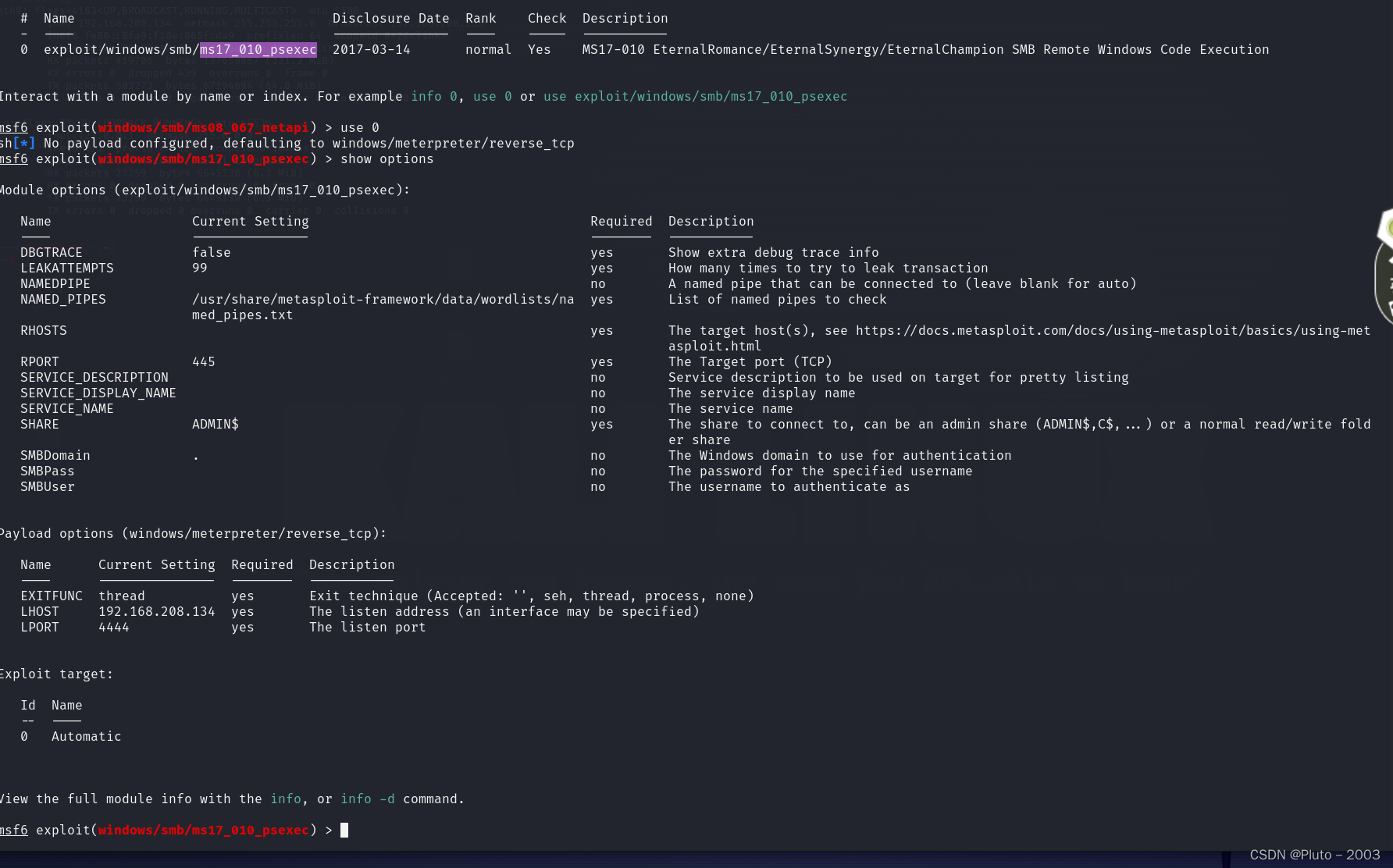This screenshot has width=1393, height=868.
Task: Click the NAMEDPIPE option row name
Action: pos(55,284)
